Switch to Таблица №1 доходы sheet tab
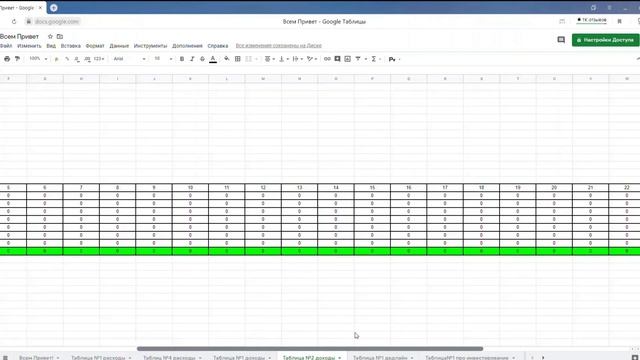This screenshot has width=640, height=360. point(239,358)
